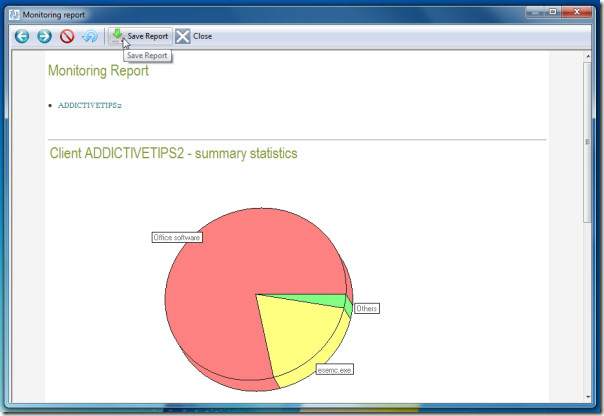Go back with the blue left arrow
This screenshot has width=604, height=416.
pos(22,36)
